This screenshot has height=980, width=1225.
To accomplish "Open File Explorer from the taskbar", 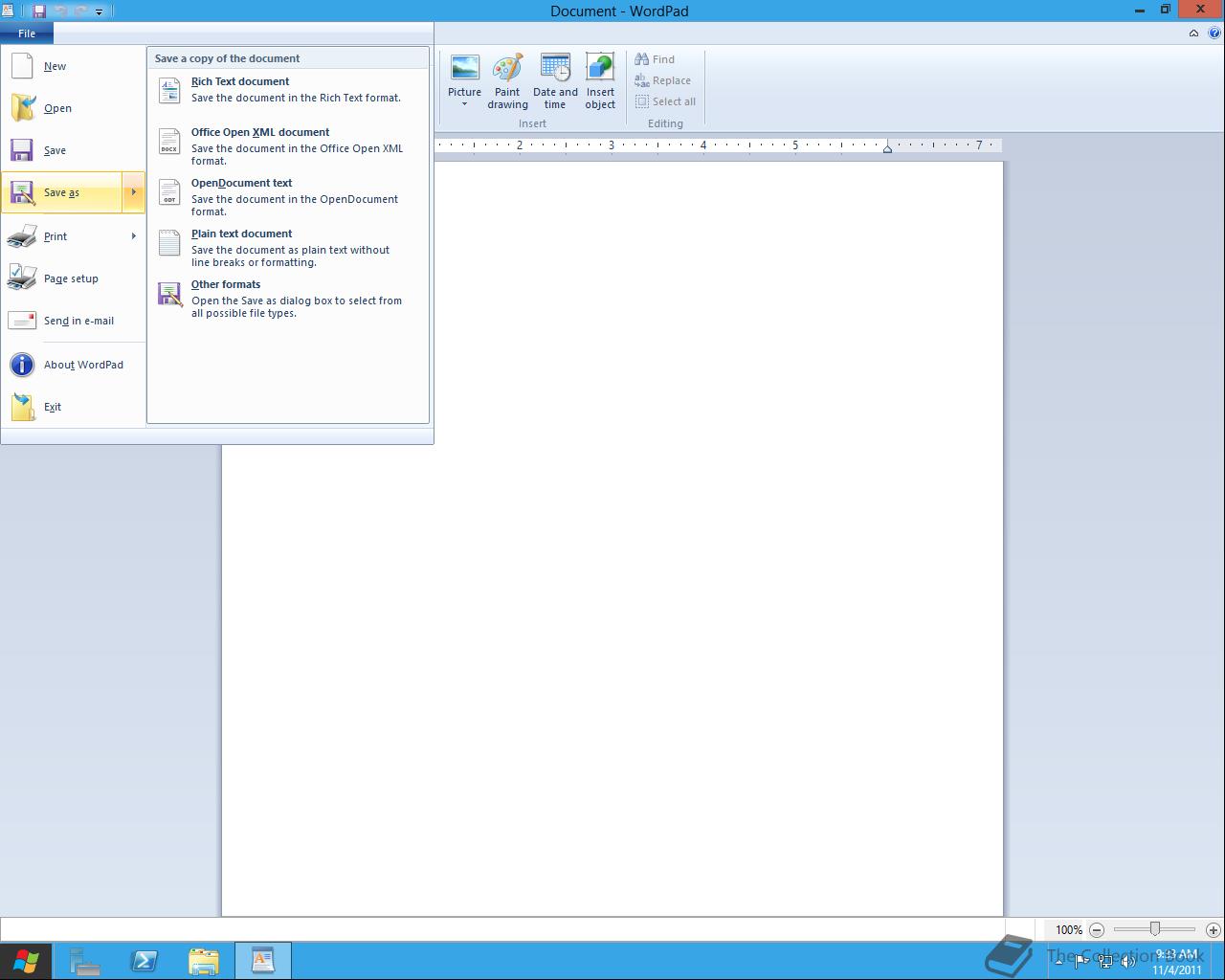I will pyautogui.click(x=204, y=961).
